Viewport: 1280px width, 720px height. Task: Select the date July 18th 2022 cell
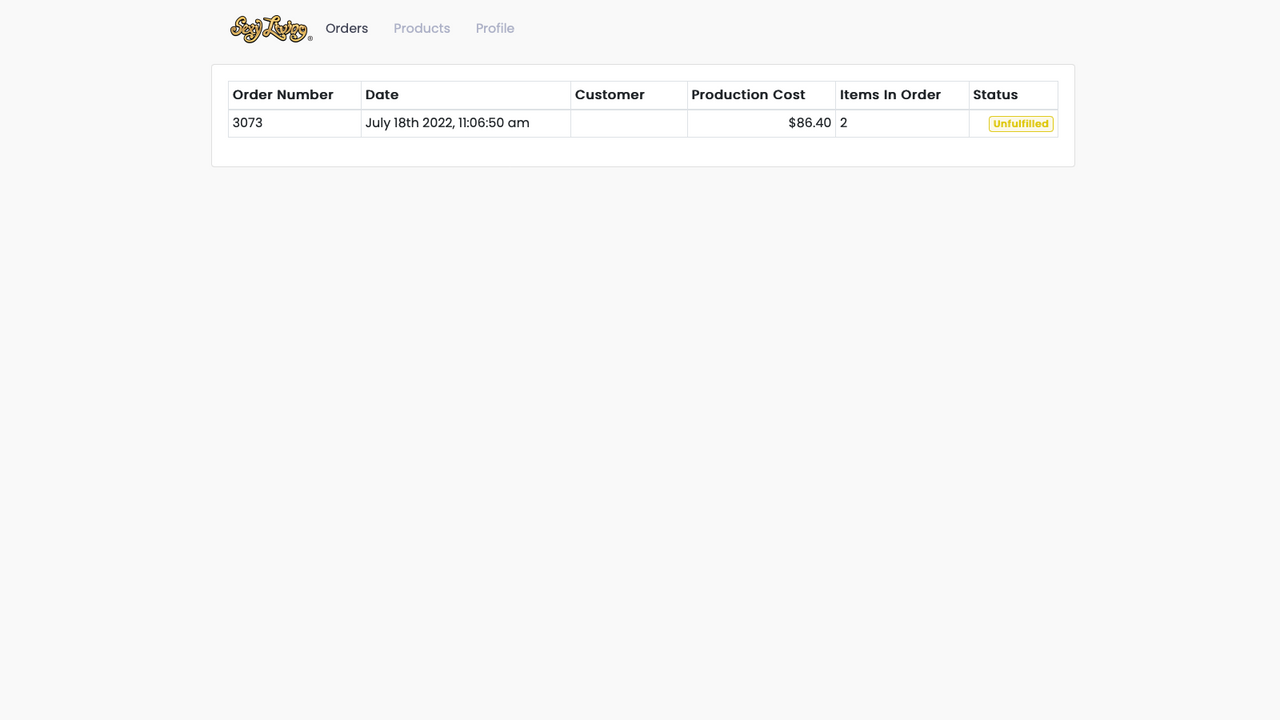(447, 122)
